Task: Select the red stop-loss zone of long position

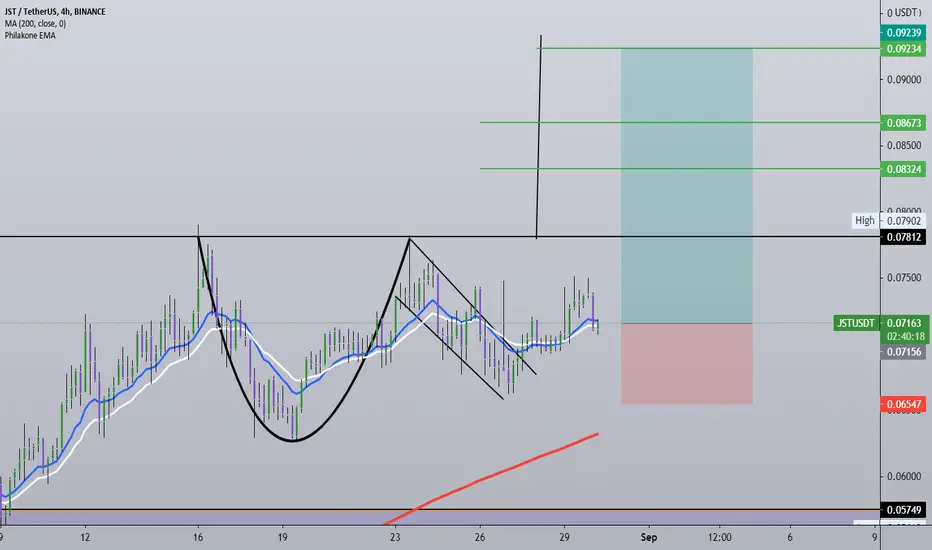Action: coord(687,364)
